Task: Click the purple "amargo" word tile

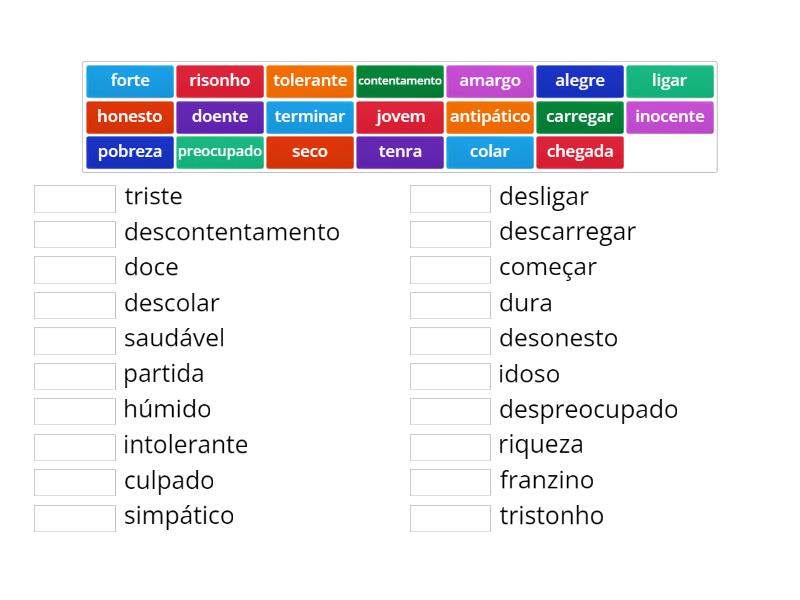Action: tap(490, 81)
